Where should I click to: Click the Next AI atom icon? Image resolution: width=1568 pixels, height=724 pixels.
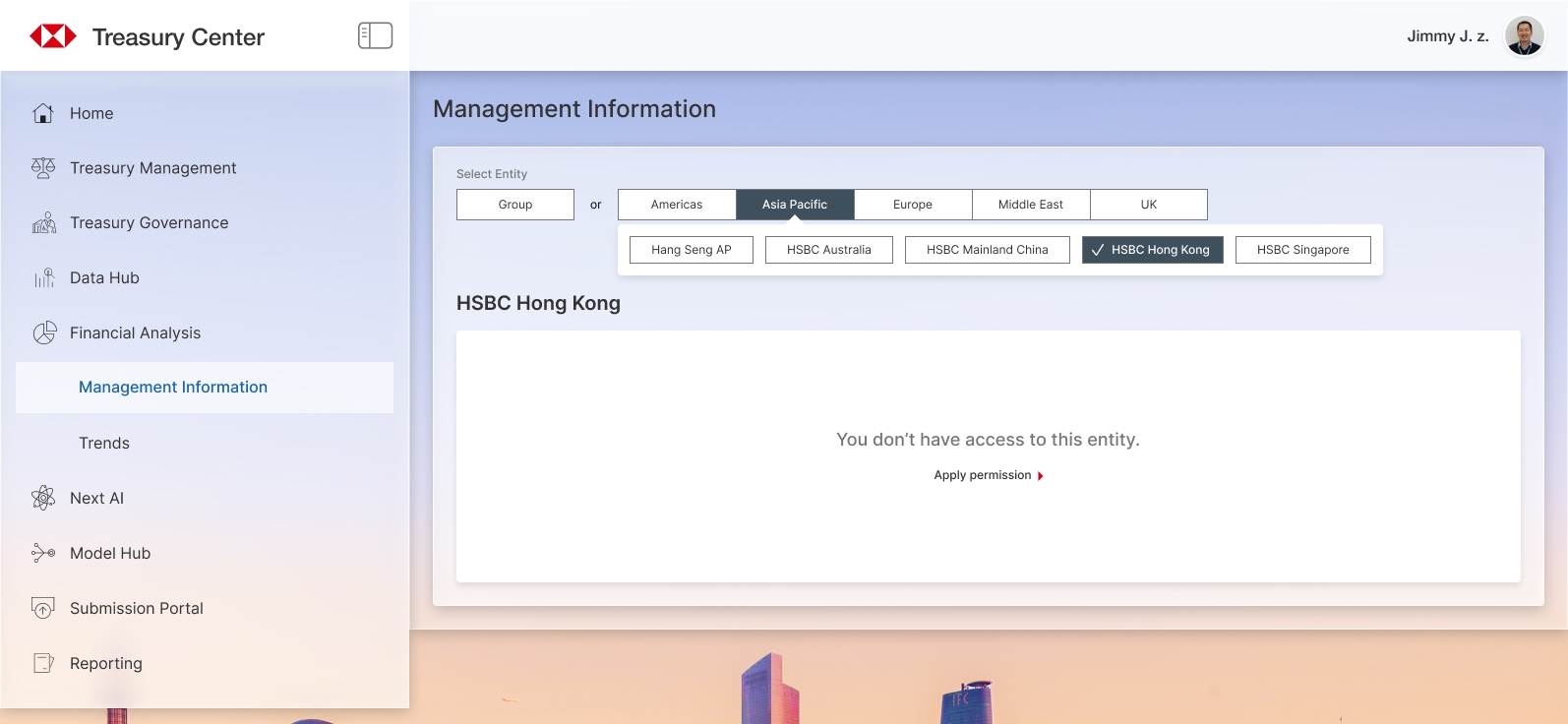click(x=43, y=498)
